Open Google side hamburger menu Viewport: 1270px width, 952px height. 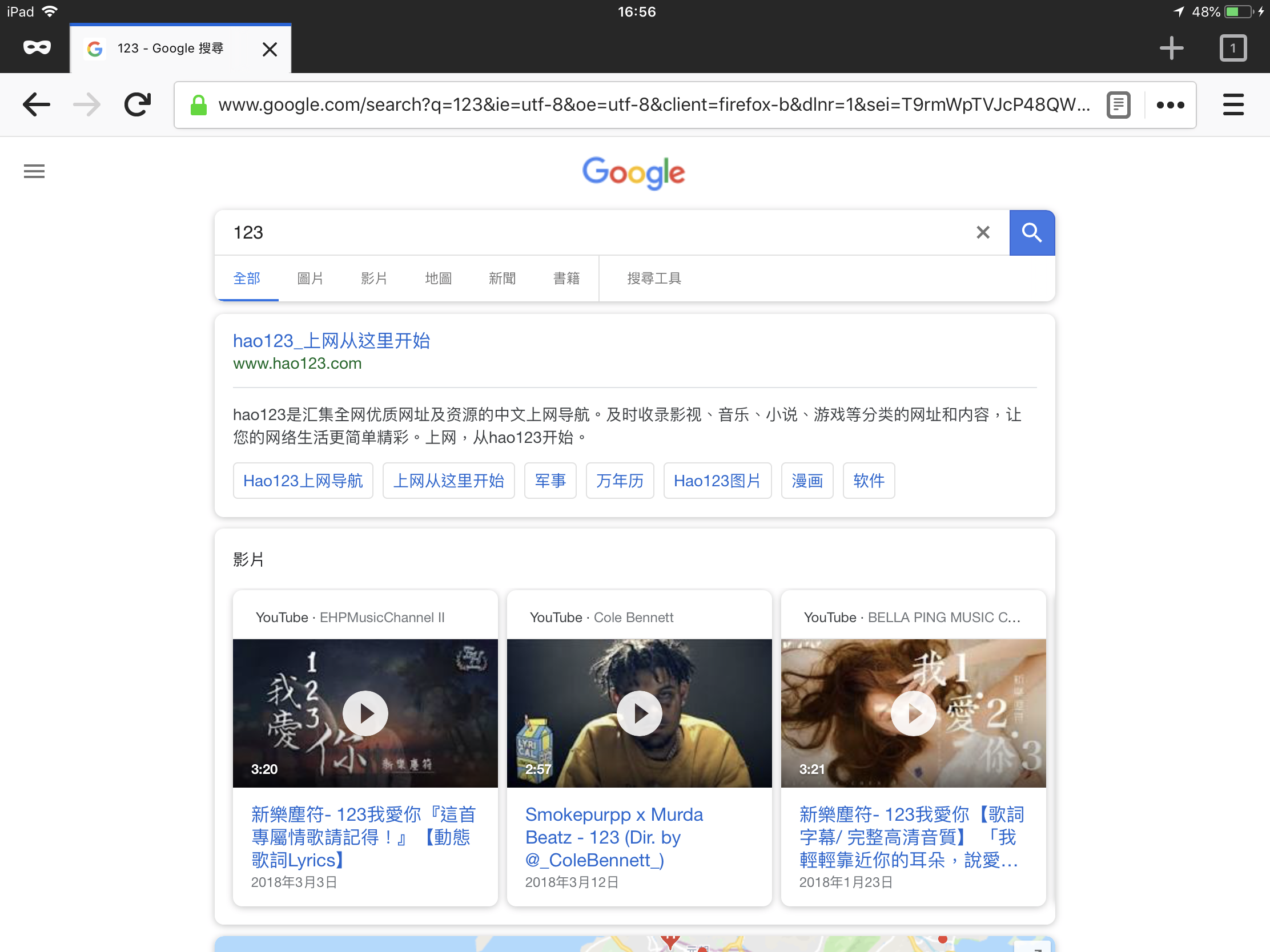pos(34,171)
